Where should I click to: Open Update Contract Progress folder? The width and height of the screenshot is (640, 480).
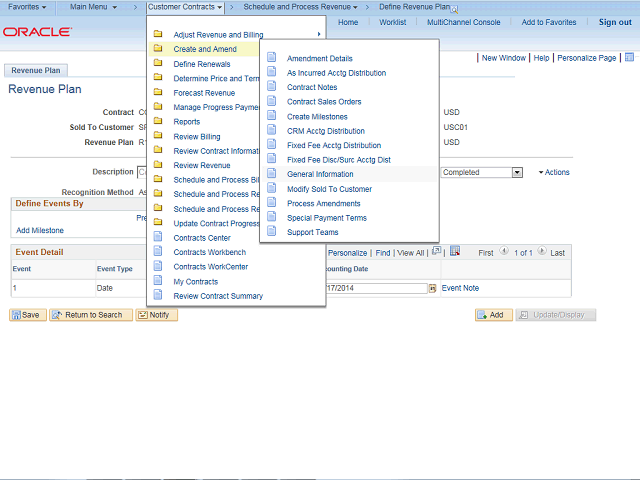pyautogui.click(x=216, y=223)
